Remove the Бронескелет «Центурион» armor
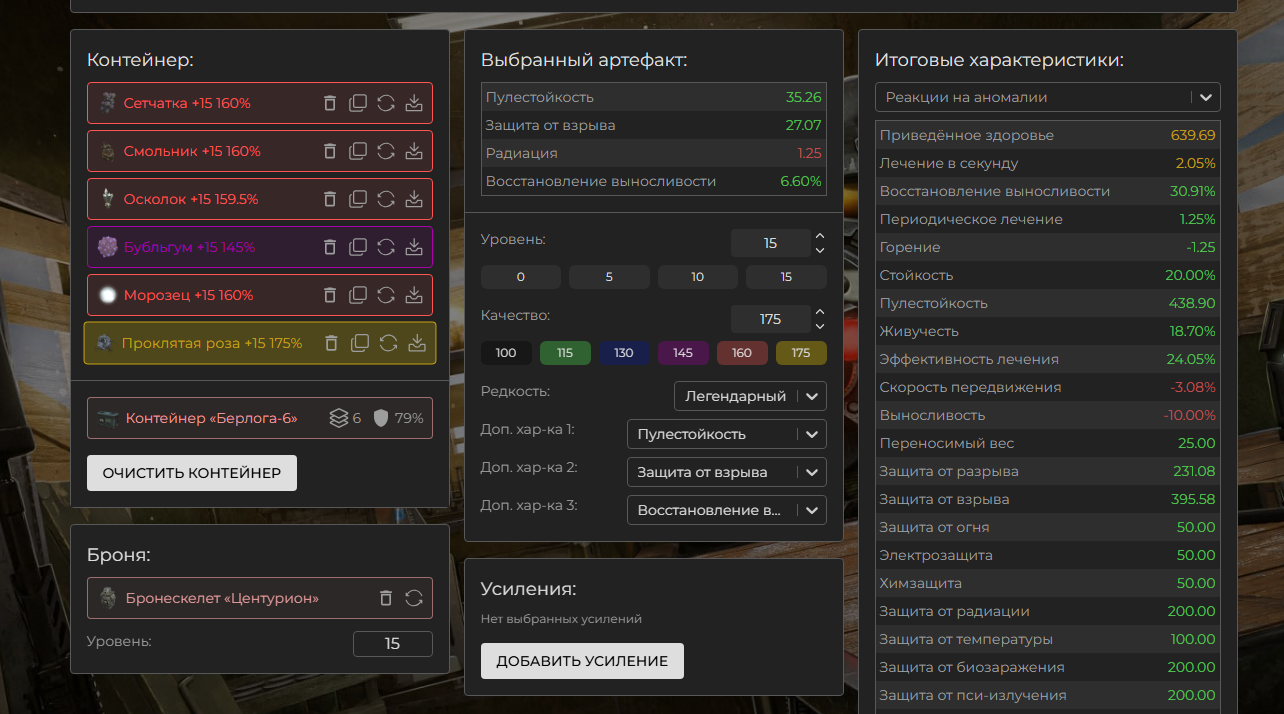The image size is (1284, 714). [386, 598]
